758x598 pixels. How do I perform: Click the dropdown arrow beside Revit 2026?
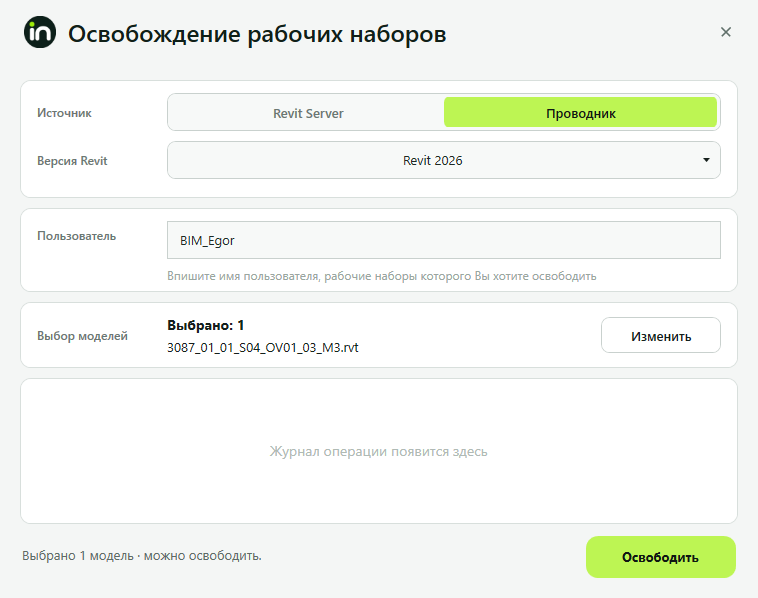[706, 160]
